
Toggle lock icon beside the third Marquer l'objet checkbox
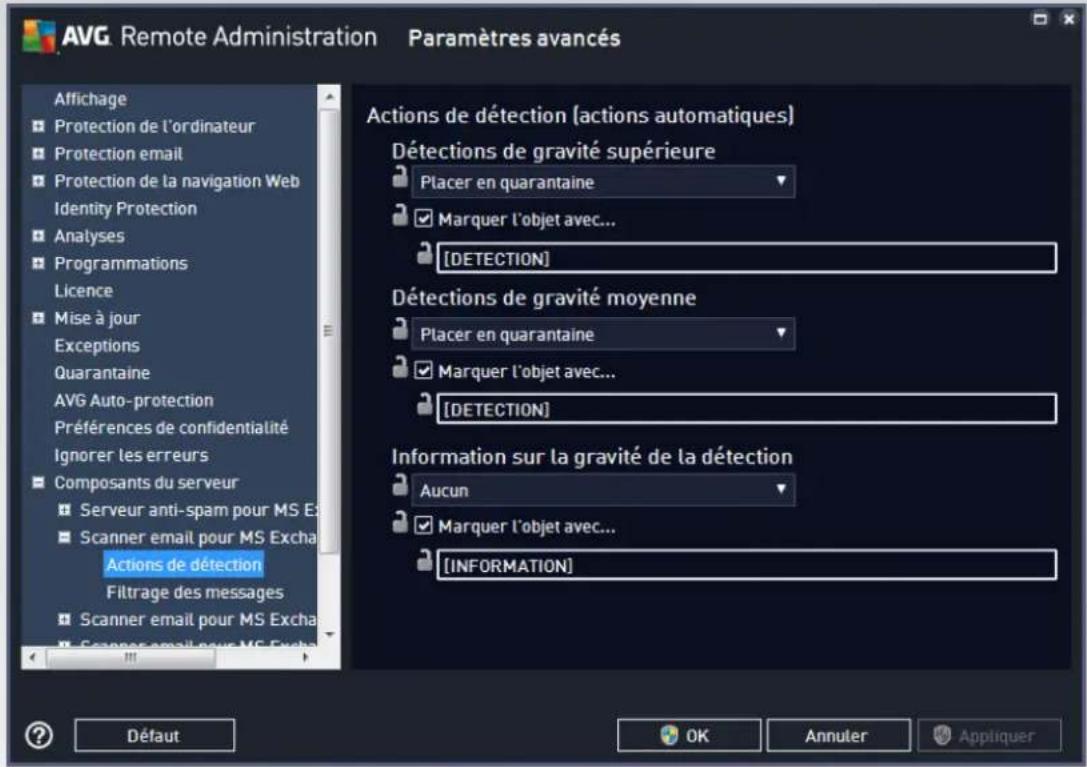(400, 522)
